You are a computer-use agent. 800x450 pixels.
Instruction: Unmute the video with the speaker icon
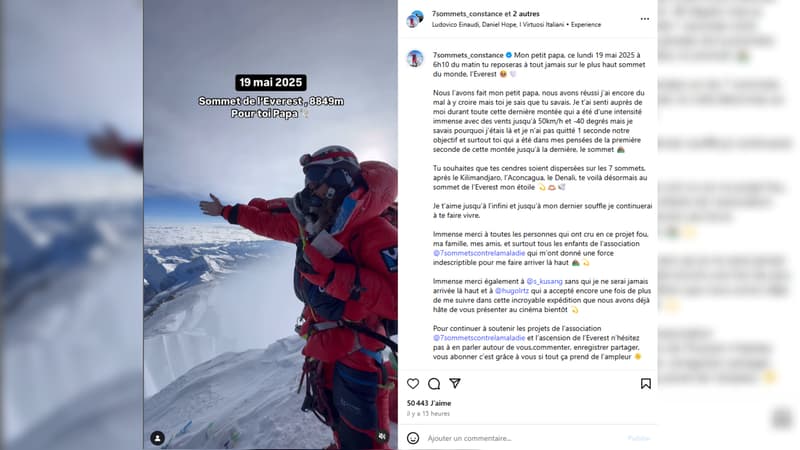coord(382,436)
